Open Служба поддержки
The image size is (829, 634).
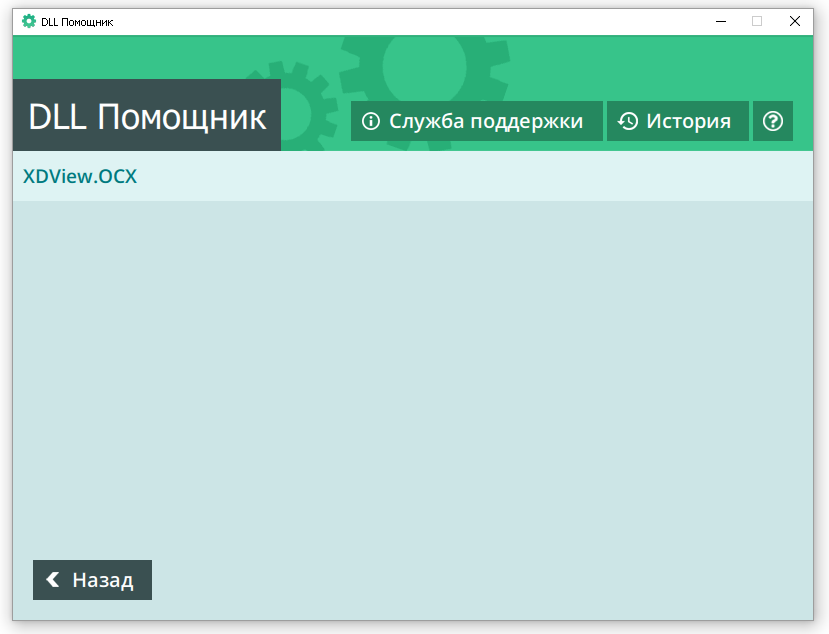coord(476,120)
